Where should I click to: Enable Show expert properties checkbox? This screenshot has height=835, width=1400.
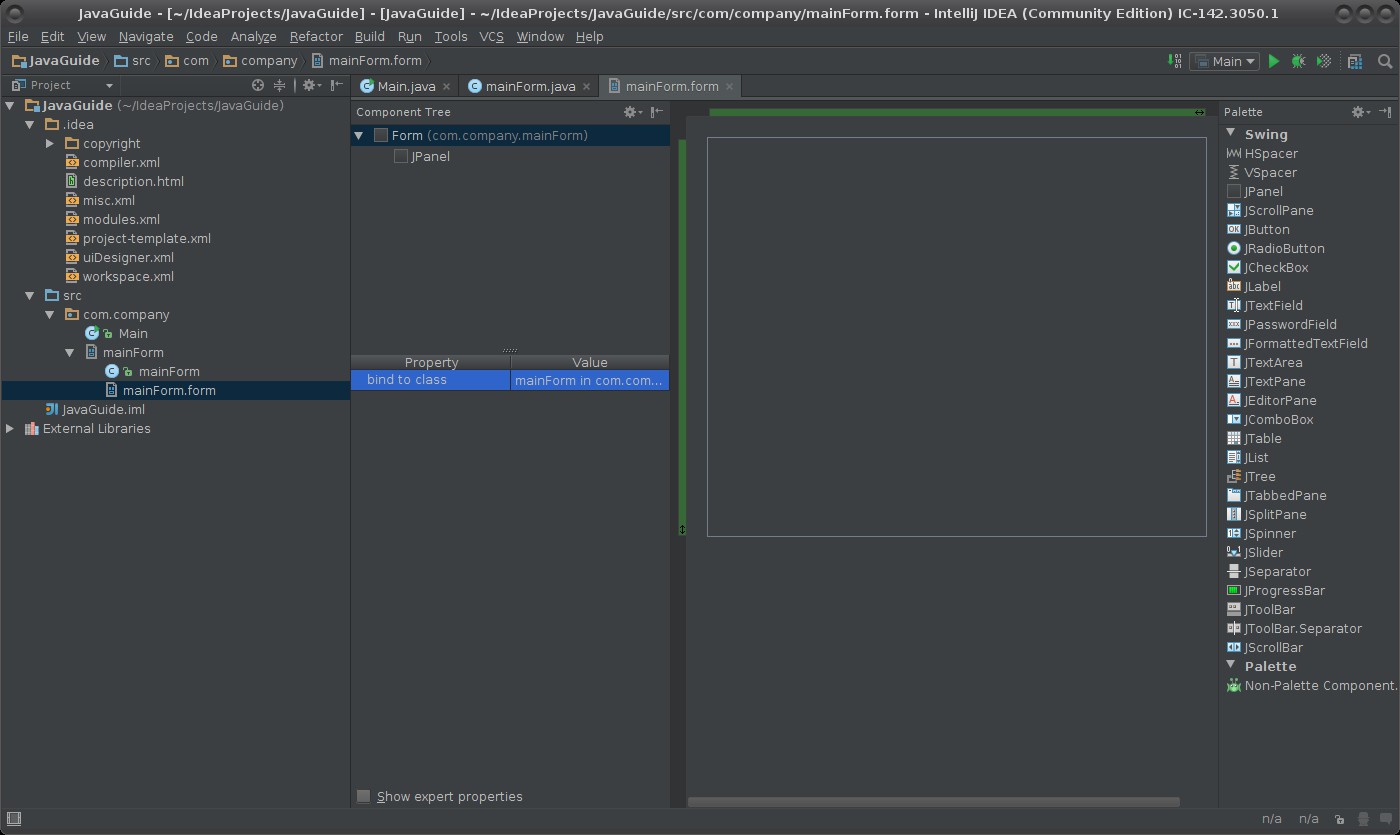[364, 796]
